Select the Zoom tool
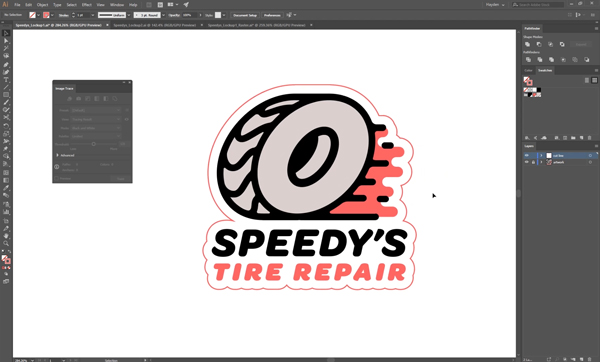 click(6, 243)
